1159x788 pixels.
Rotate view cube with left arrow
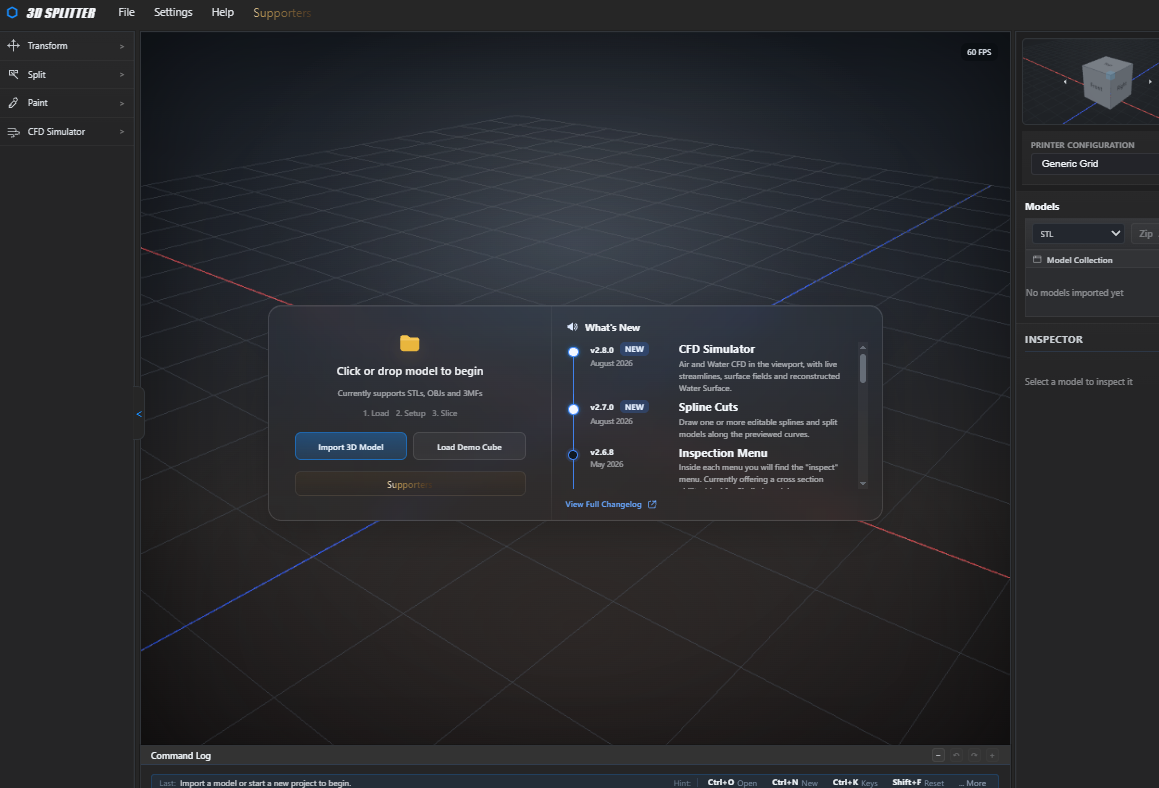(x=1065, y=82)
